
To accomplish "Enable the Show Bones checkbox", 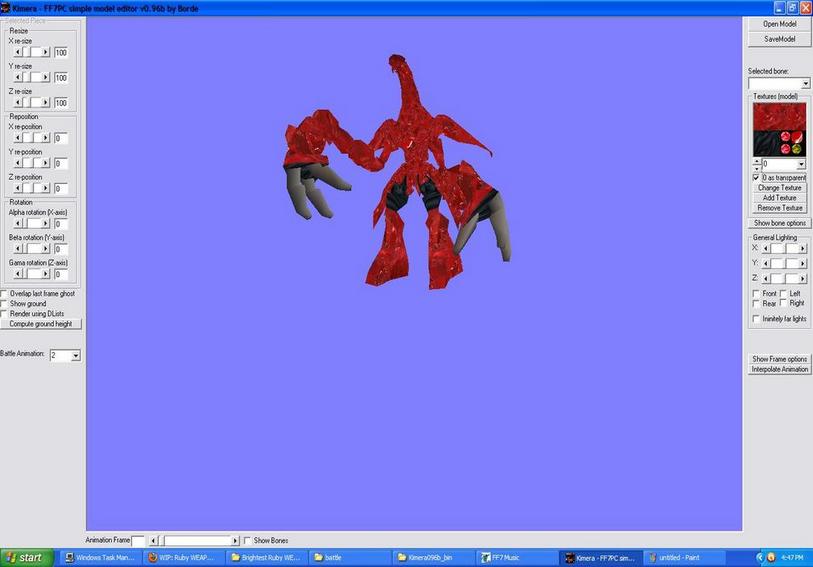I will [x=247, y=541].
